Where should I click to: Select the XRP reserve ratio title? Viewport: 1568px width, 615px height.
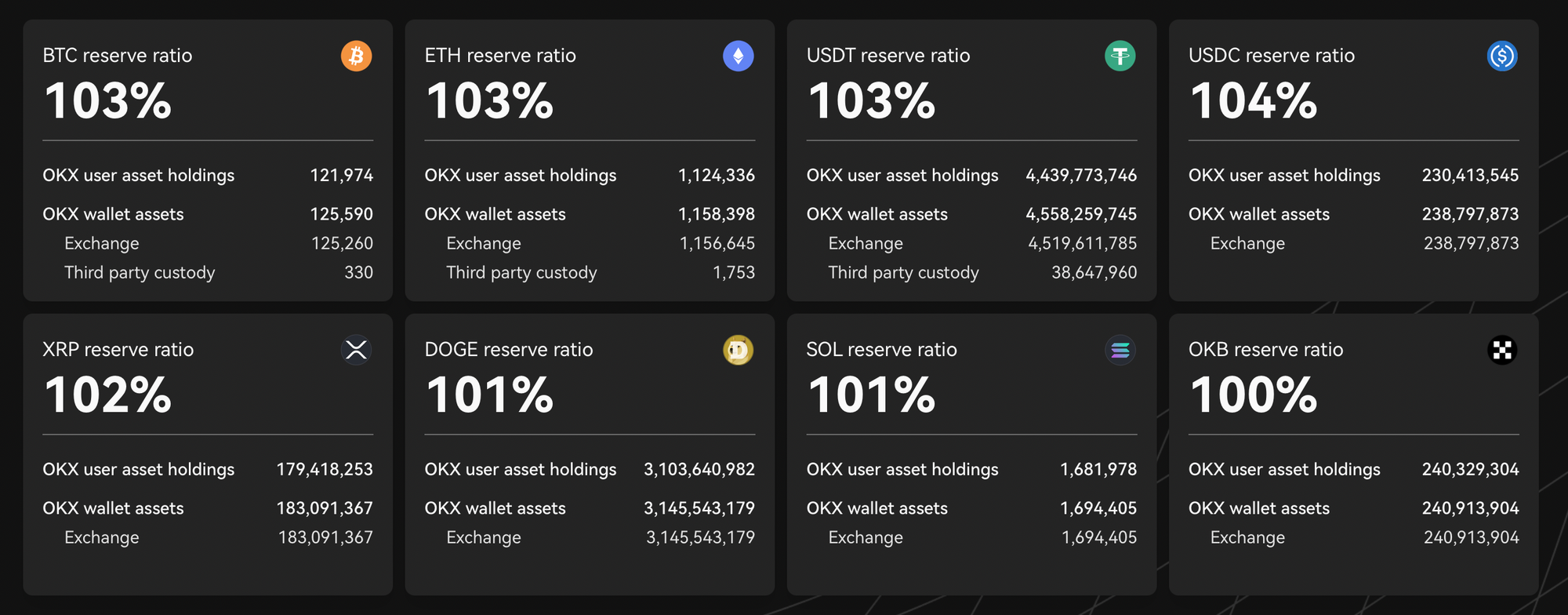tap(118, 350)
